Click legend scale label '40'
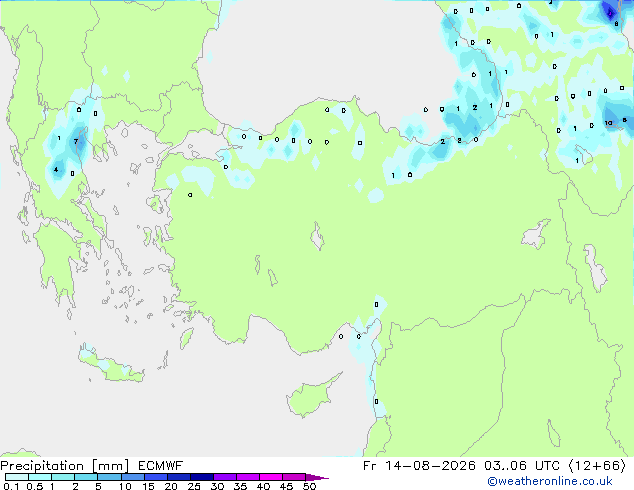634x490 pixels. (263, 486)
